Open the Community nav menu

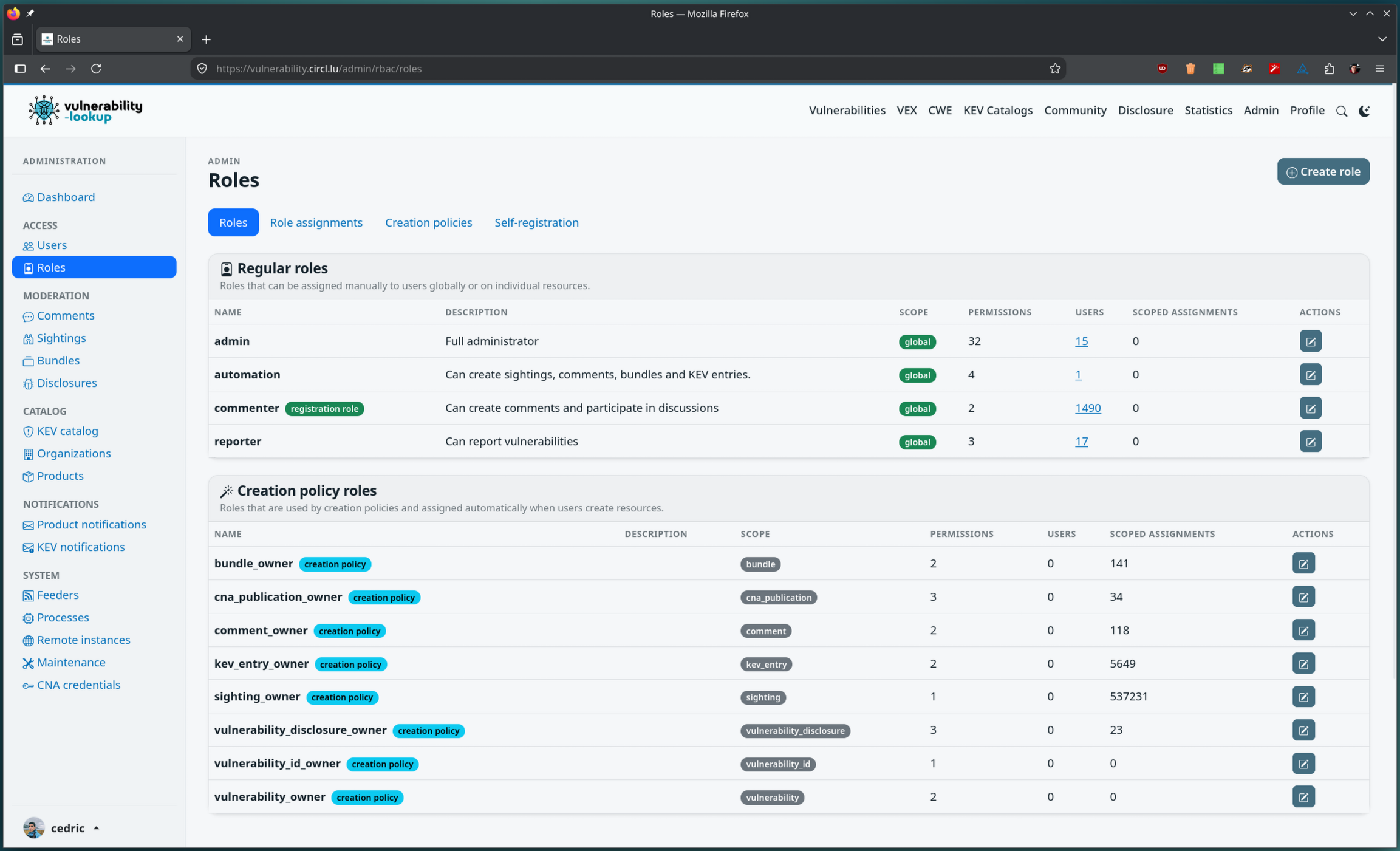point(1075,111)
